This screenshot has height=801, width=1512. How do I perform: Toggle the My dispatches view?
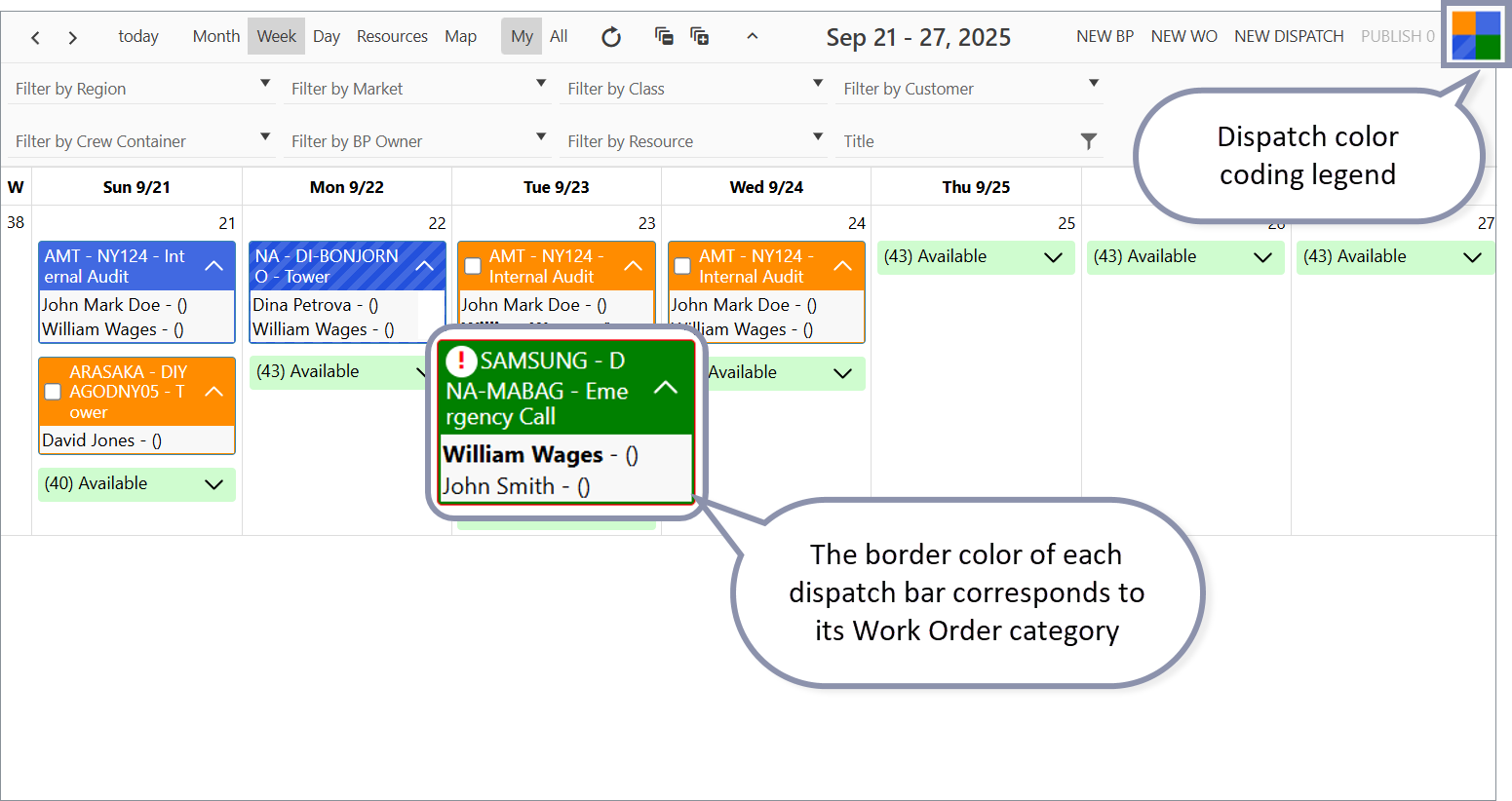tap(522, 36)
